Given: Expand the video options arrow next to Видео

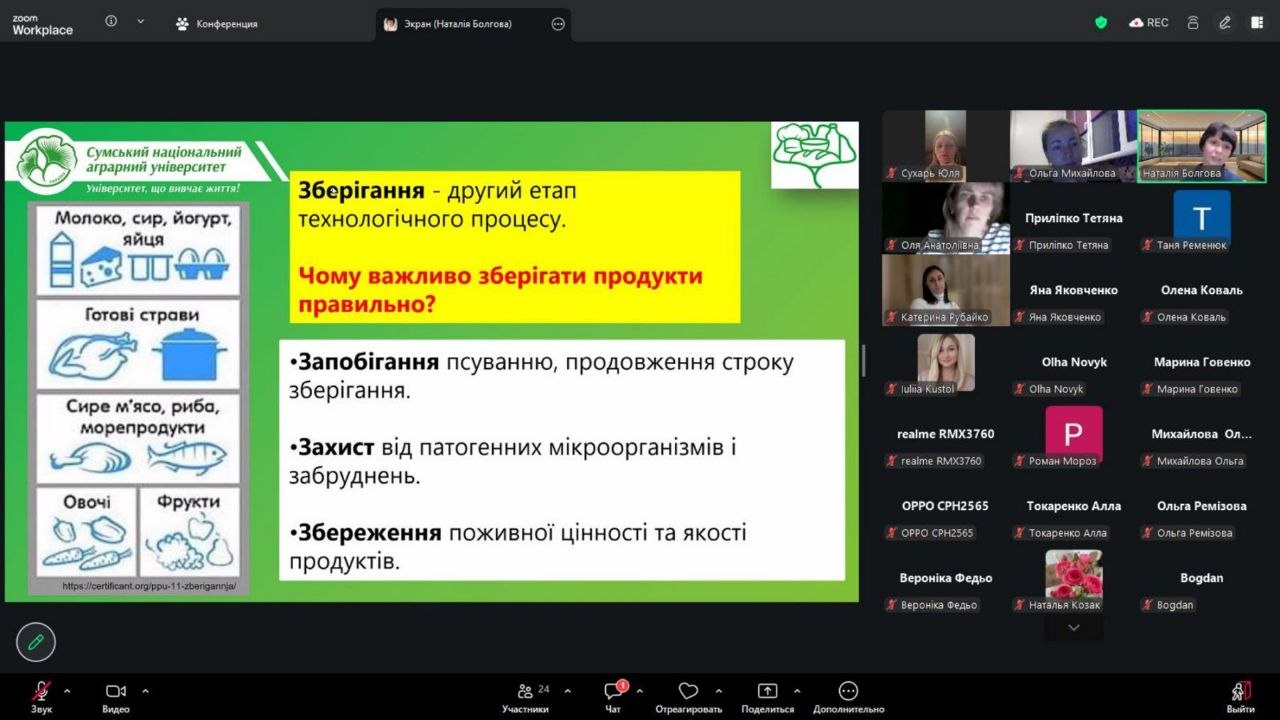Looking at the screenshot, I should 145,691.
